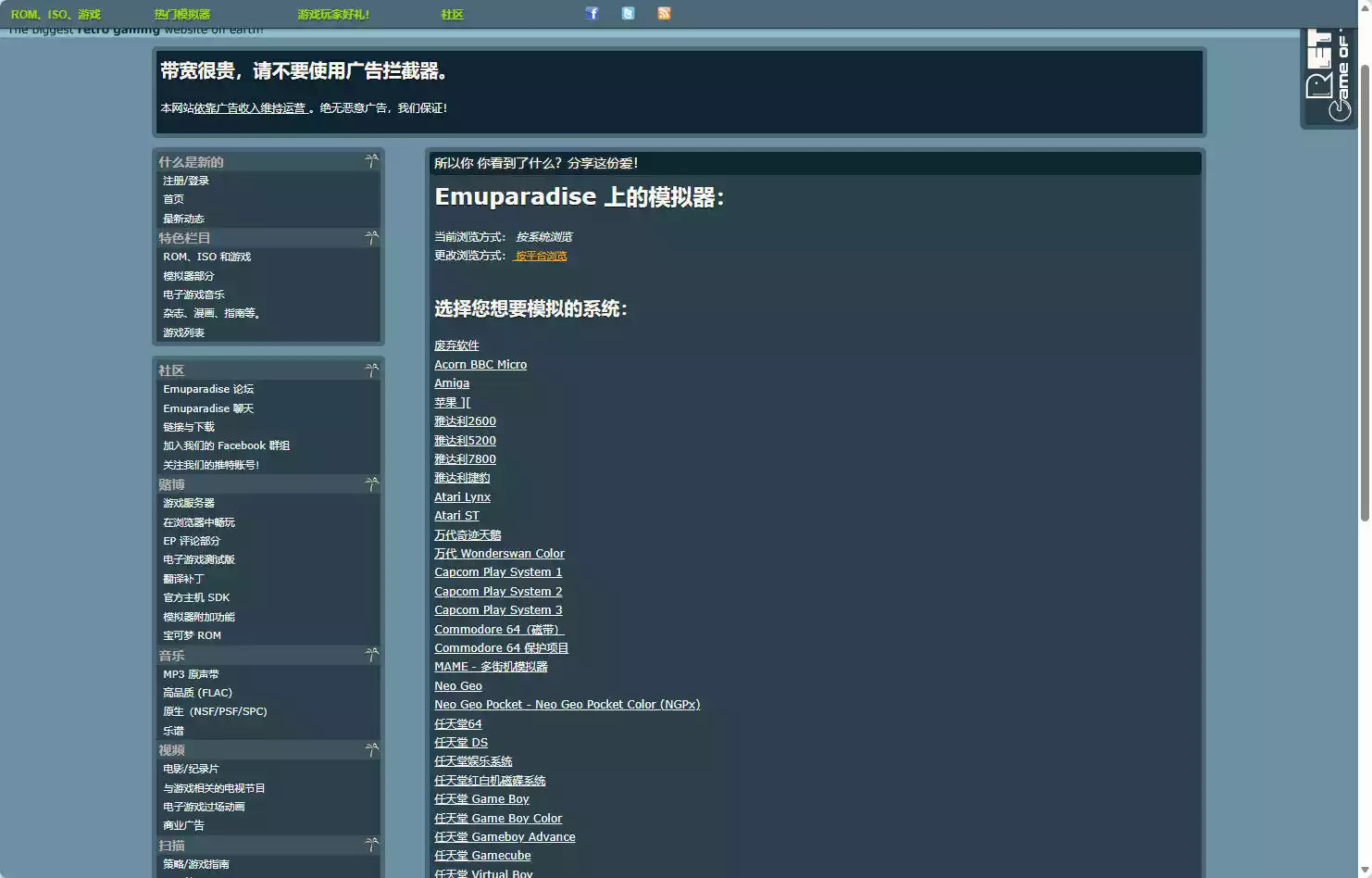Open 模拟器部分 sidebar entry
This screenshot has height=878, width=1372.
pos(189,276)
